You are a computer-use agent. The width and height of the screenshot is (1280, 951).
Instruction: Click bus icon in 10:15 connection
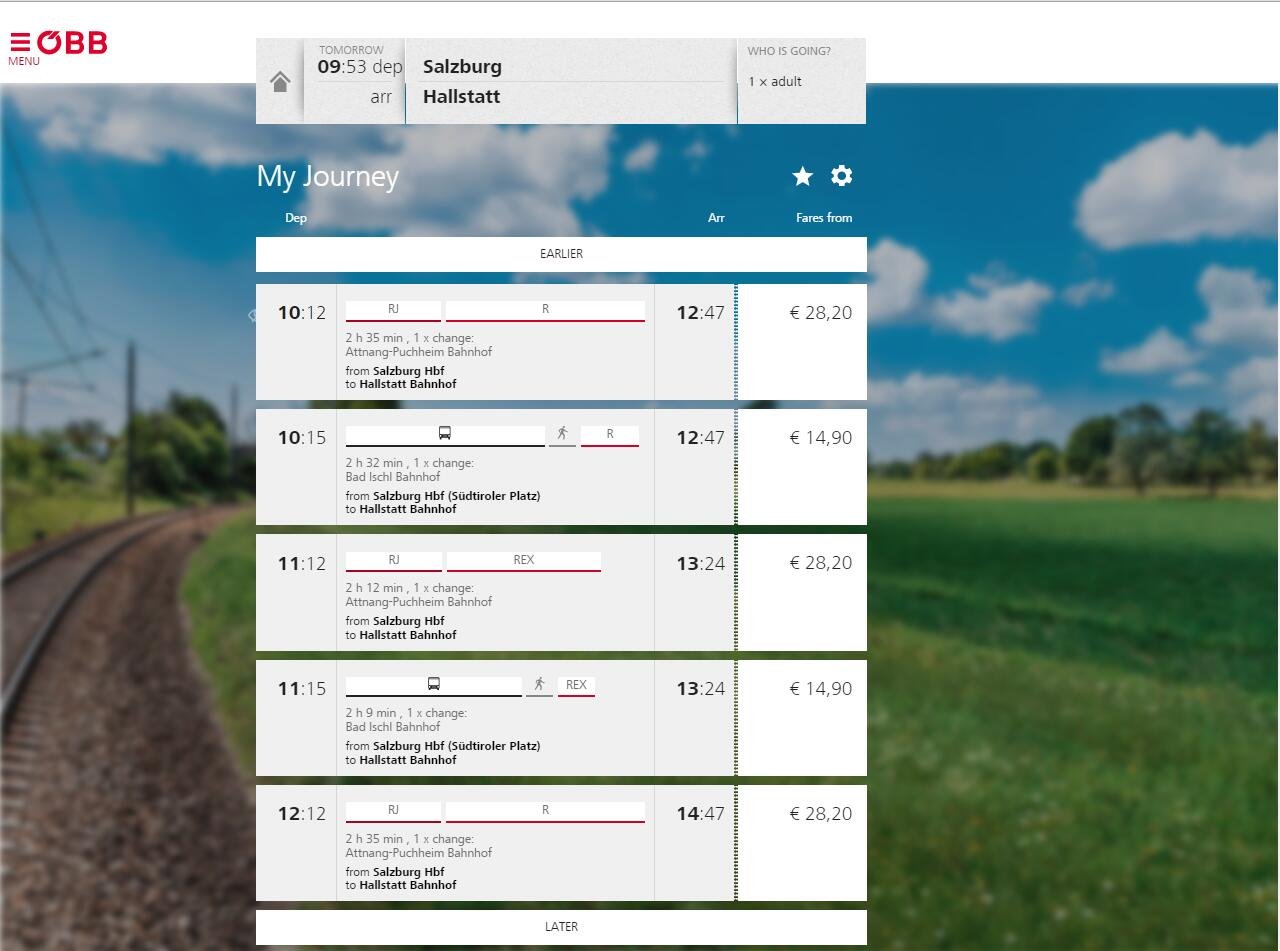pyautogui.click(x=445, y=434)
